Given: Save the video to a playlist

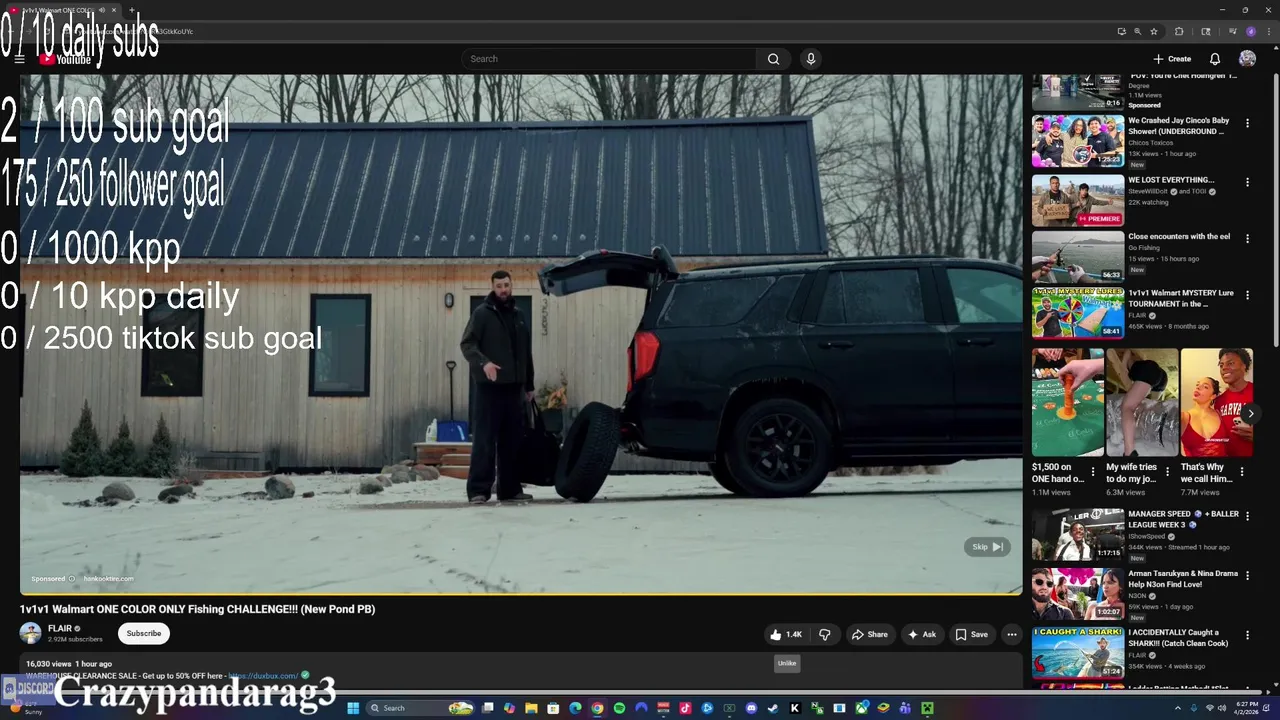Looking at the screenshot, I should pos(971,634).
